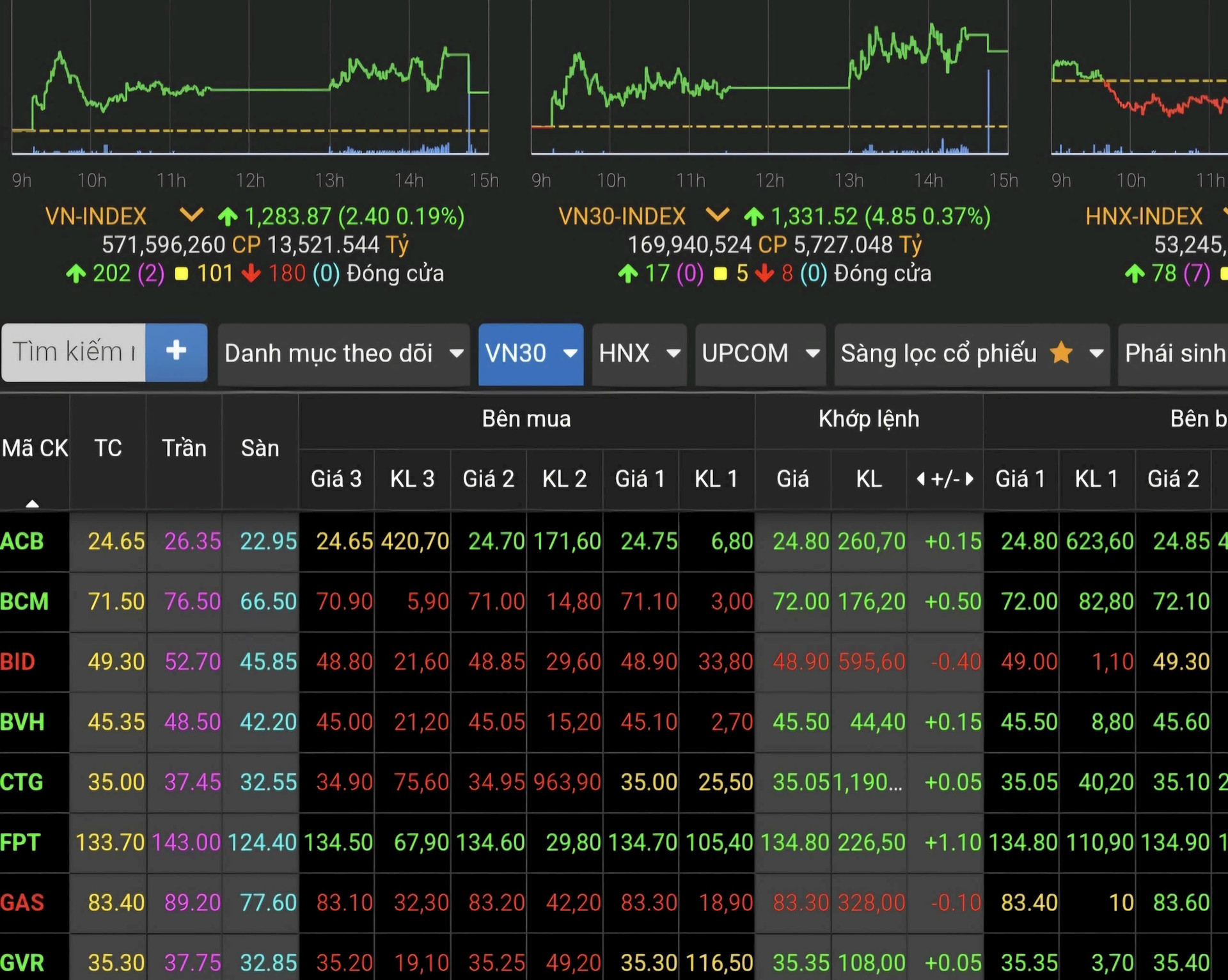Select the HNX tab label
The height and width of the screenshot is (980, 1228).
[624, 353]
